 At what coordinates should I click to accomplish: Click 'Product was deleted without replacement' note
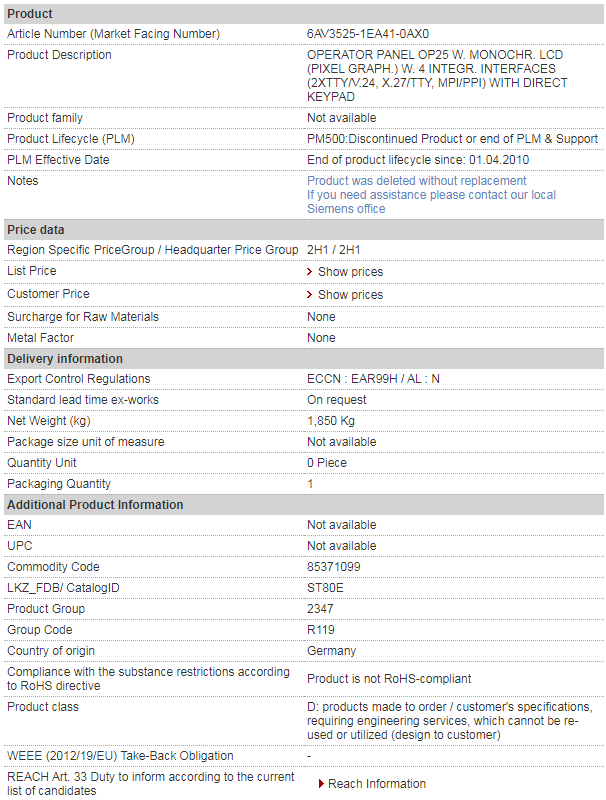coord(416,181)
